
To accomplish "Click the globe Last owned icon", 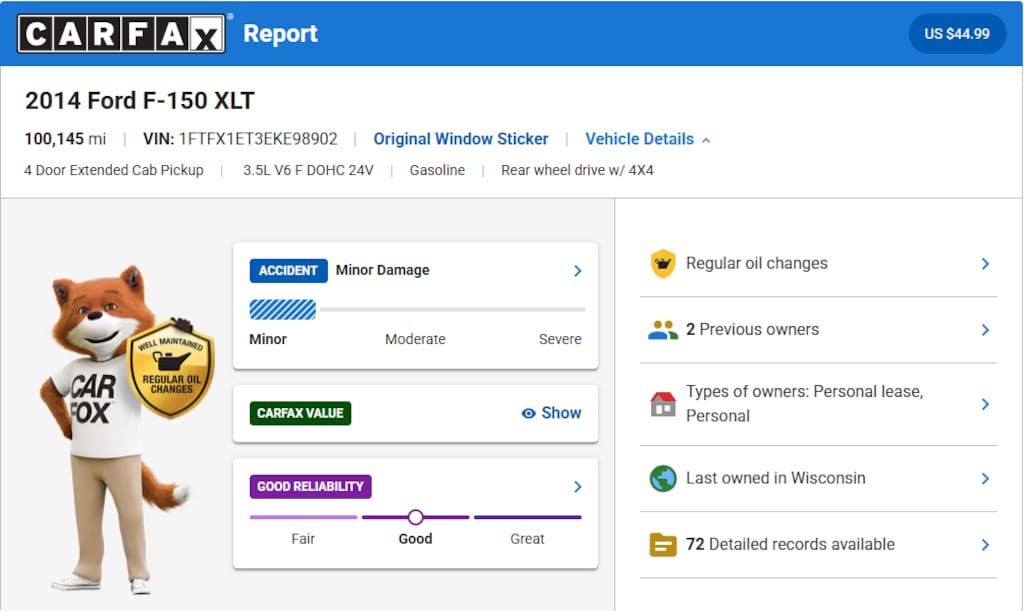I will tap(662, 478).
